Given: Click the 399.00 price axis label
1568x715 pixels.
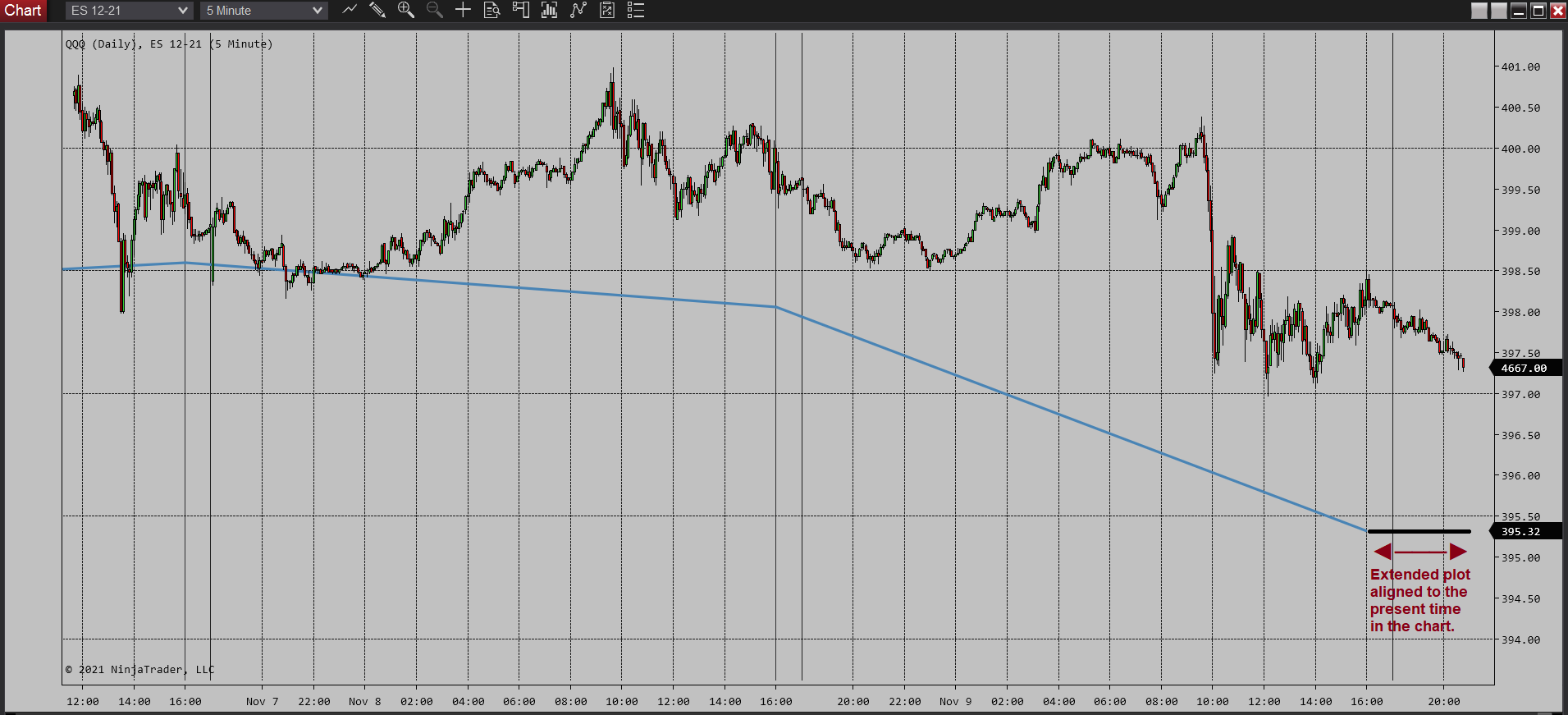Looking at the screenshot, I should [x=1520, y=231].
